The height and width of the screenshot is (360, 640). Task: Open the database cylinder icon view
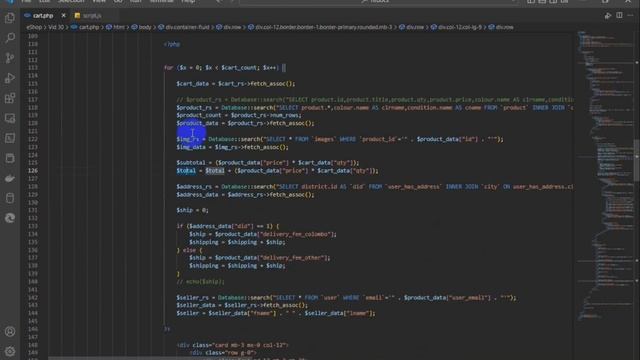coord(10,198)
